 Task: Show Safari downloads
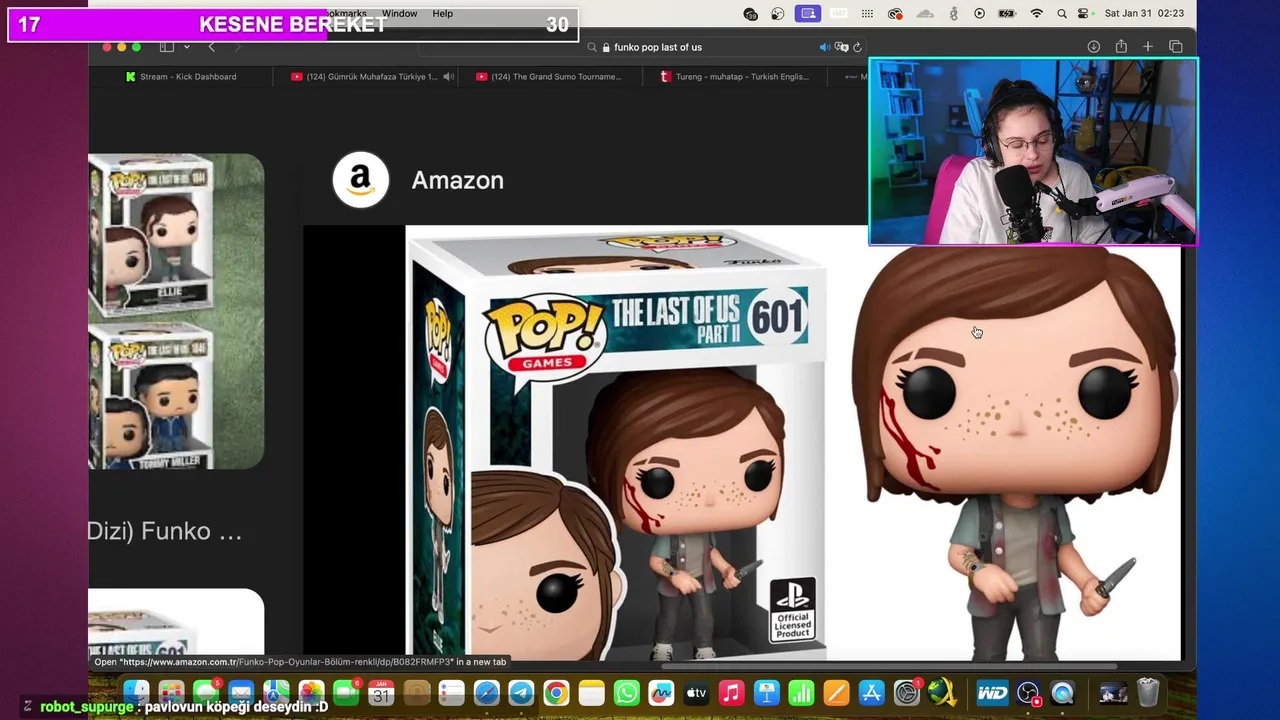pos(1094,47)
